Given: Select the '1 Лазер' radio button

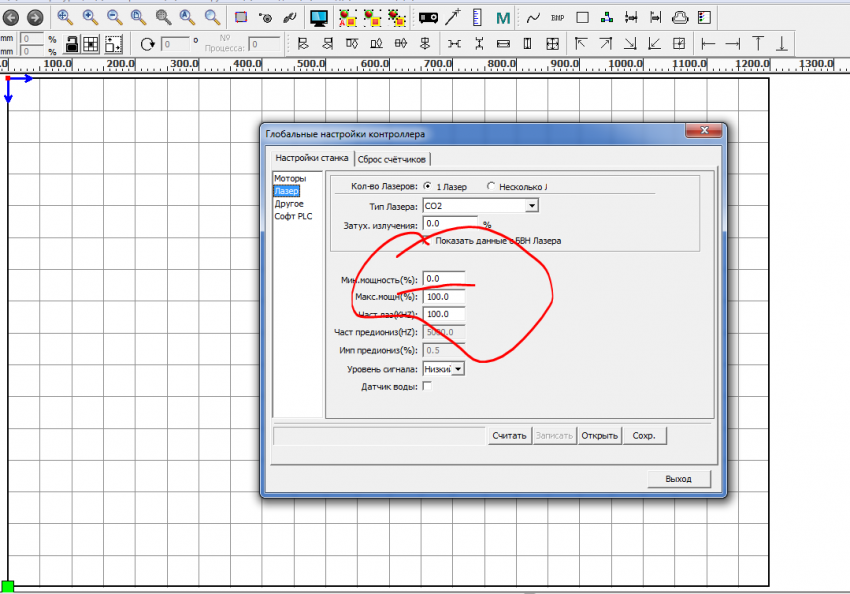Looking at the screenshot, I should pos(428,186).
